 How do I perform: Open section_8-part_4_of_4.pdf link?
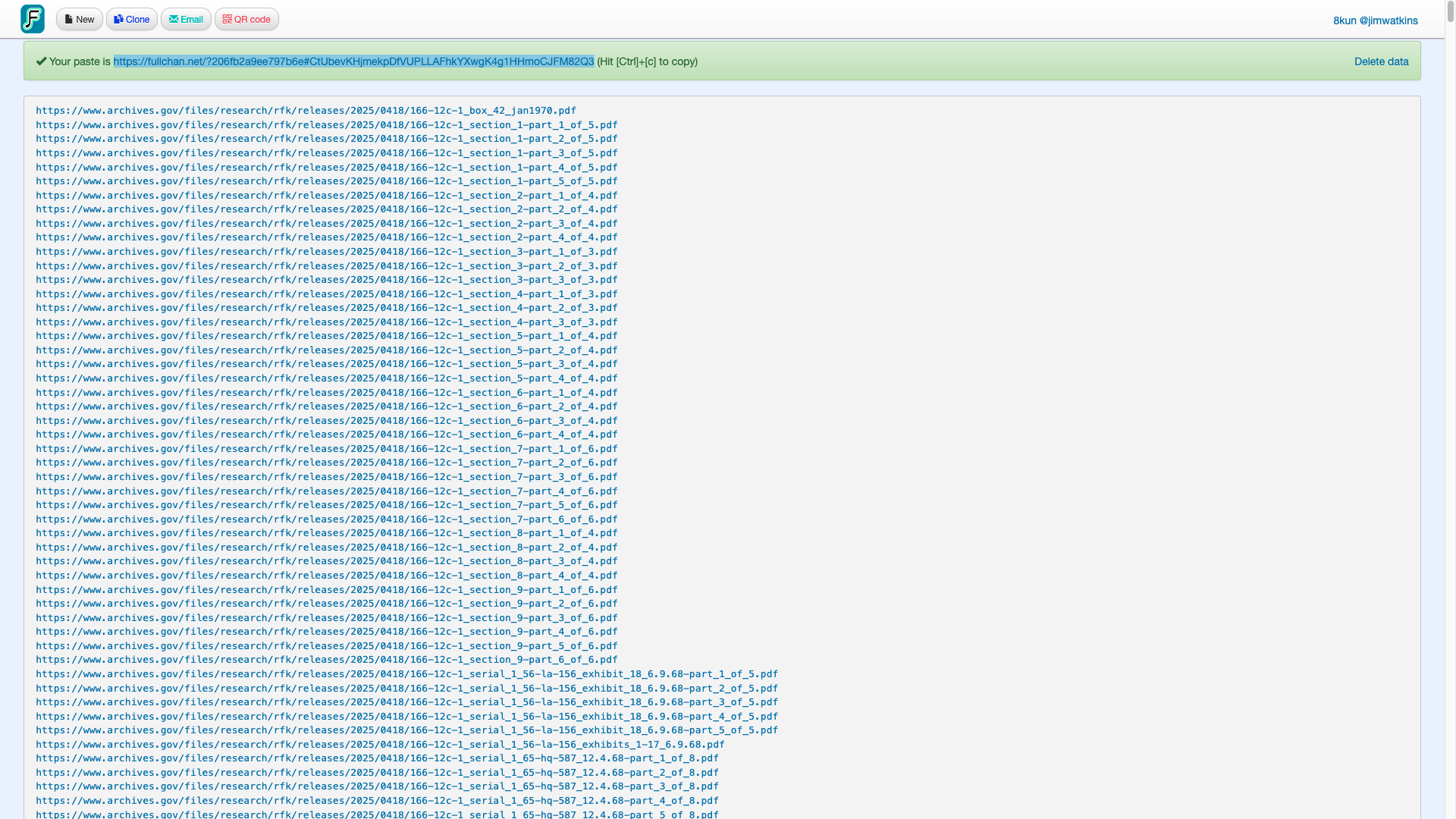327,576
